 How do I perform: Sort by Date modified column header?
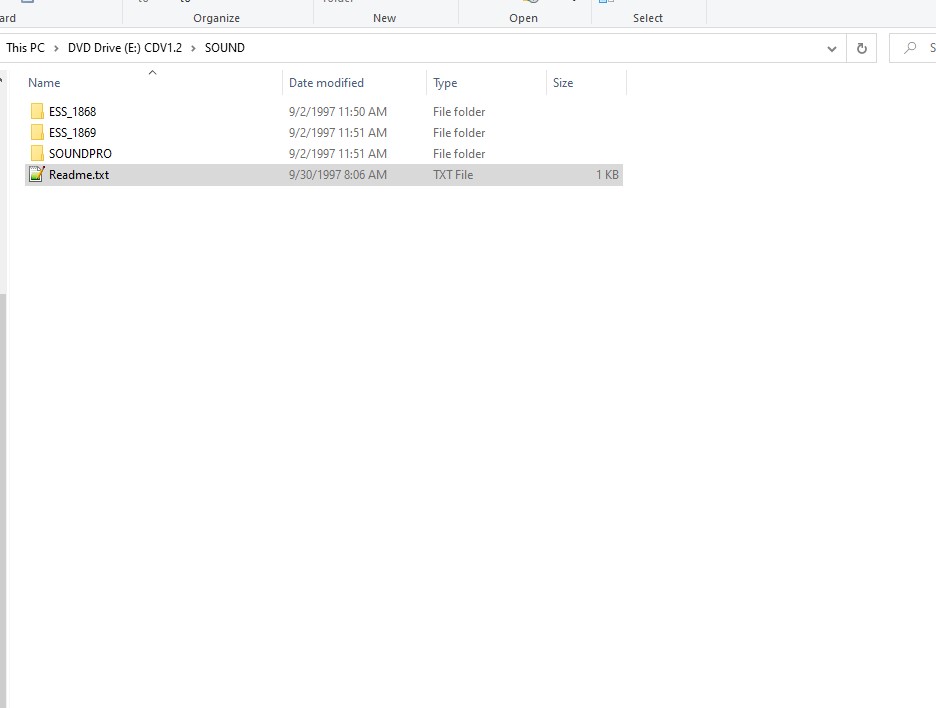coord(326,83)
